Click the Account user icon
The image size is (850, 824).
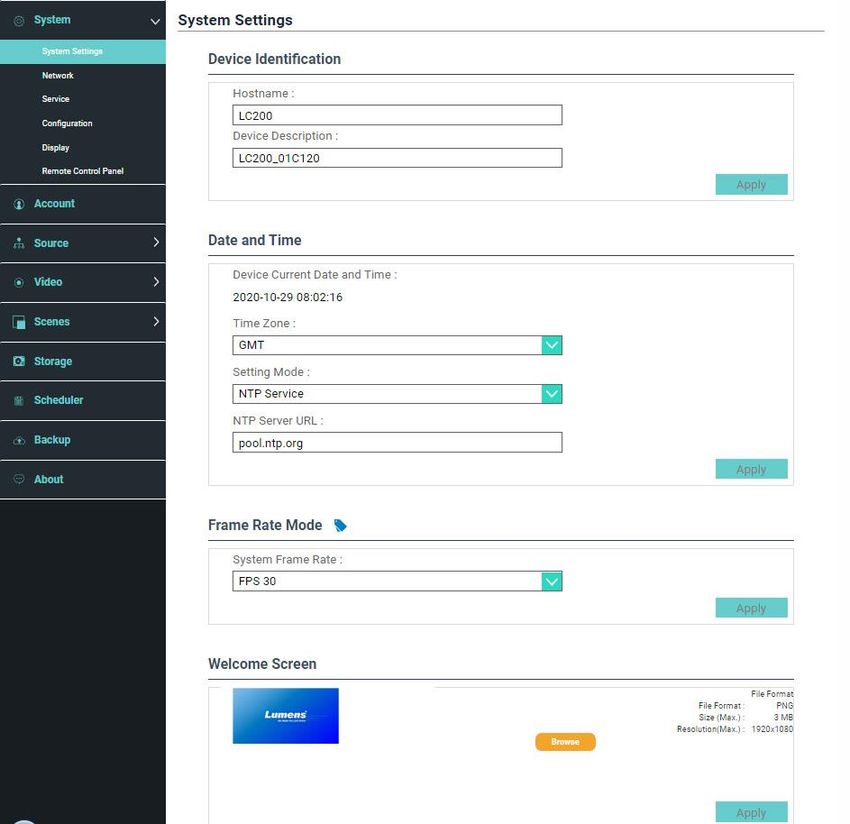[19, 204]
